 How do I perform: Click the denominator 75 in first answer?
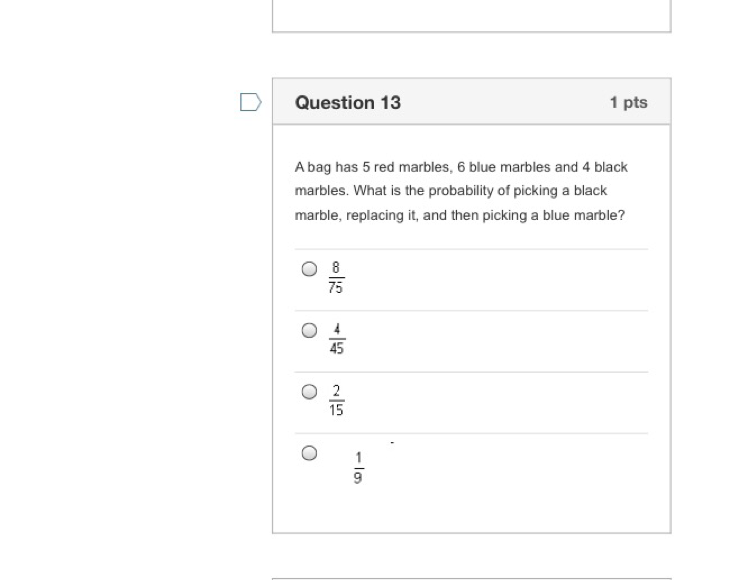pos(337,287)
